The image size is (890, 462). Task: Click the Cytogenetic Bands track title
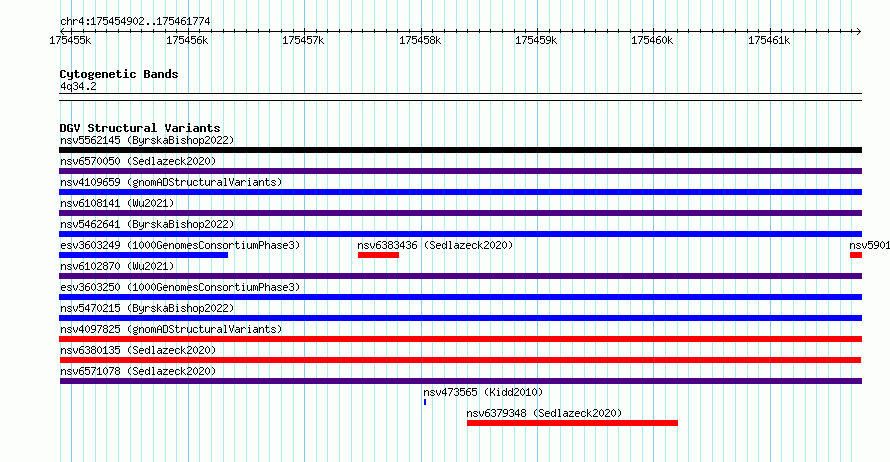(x=119, y=74)
